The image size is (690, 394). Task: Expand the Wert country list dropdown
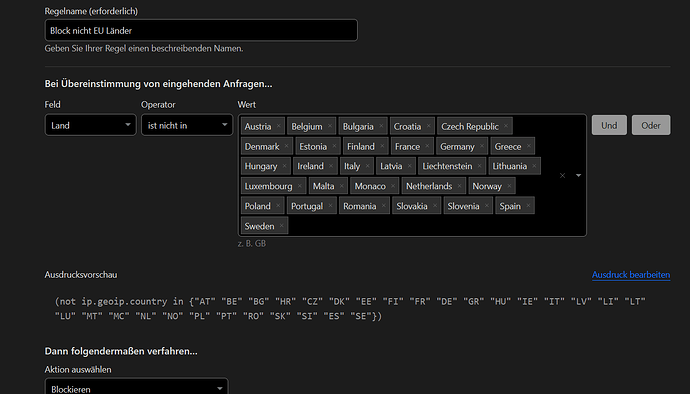point(578,175)
